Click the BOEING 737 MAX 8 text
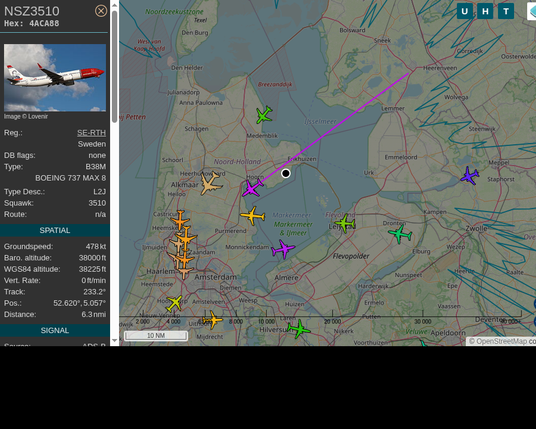 70,178
